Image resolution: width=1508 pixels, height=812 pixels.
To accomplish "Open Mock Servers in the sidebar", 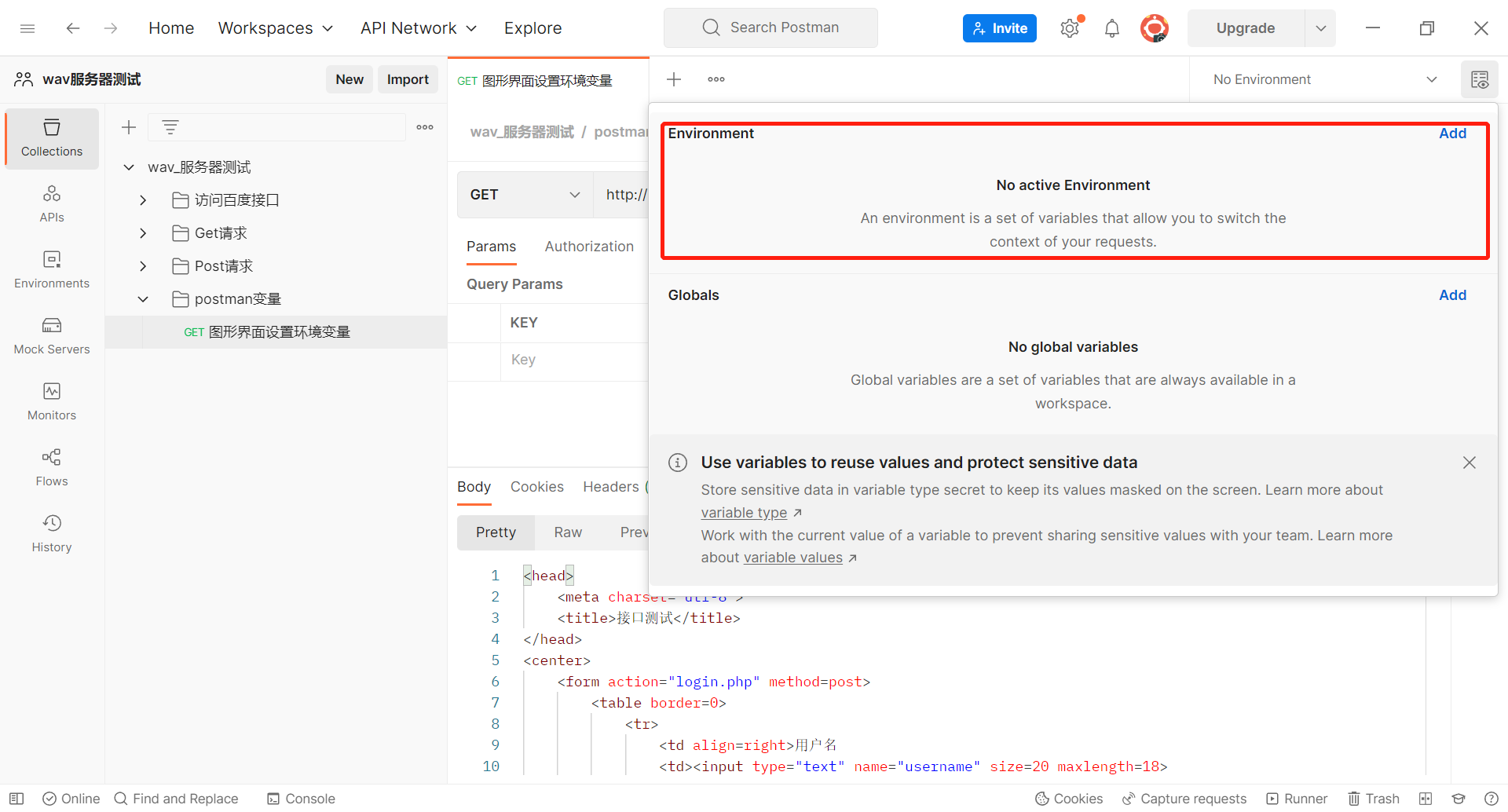I will tap(52, 336).
